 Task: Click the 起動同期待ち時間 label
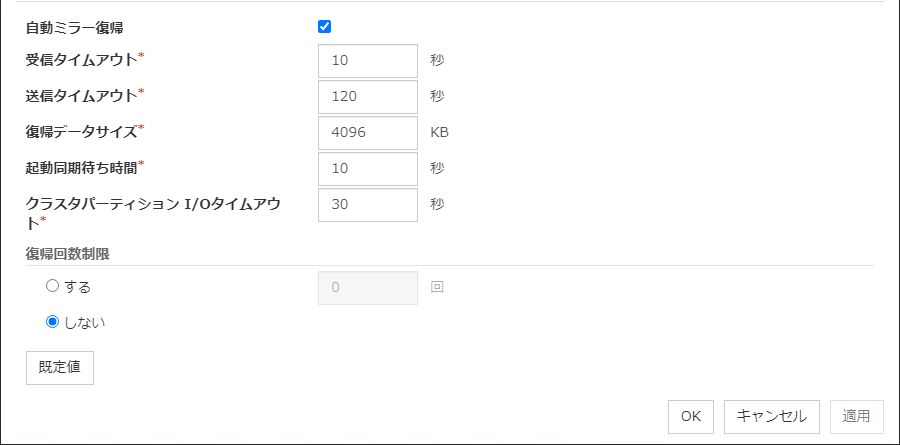click(x=84, y=167)
